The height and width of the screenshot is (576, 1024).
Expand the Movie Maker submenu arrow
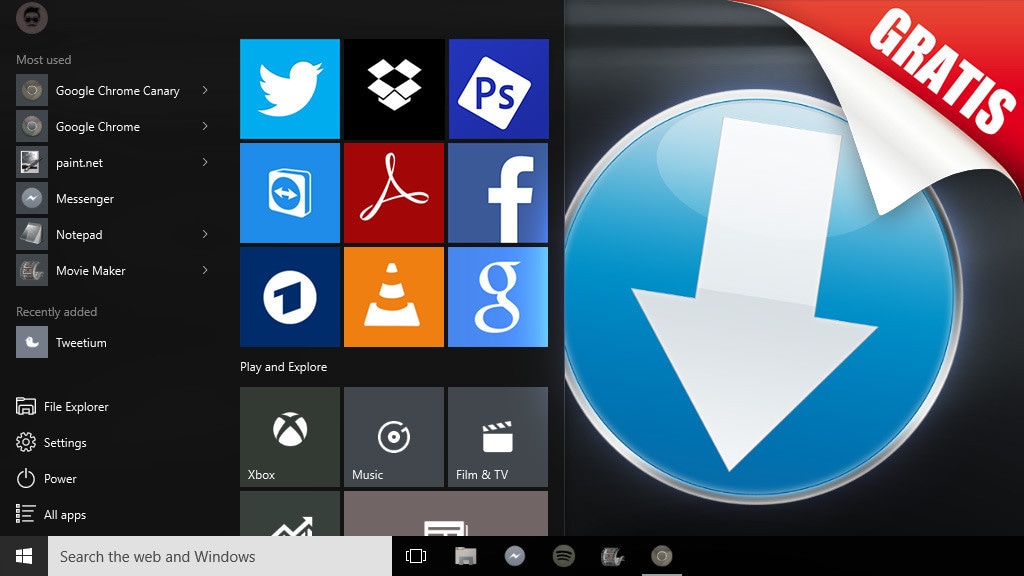pos(205,270)
